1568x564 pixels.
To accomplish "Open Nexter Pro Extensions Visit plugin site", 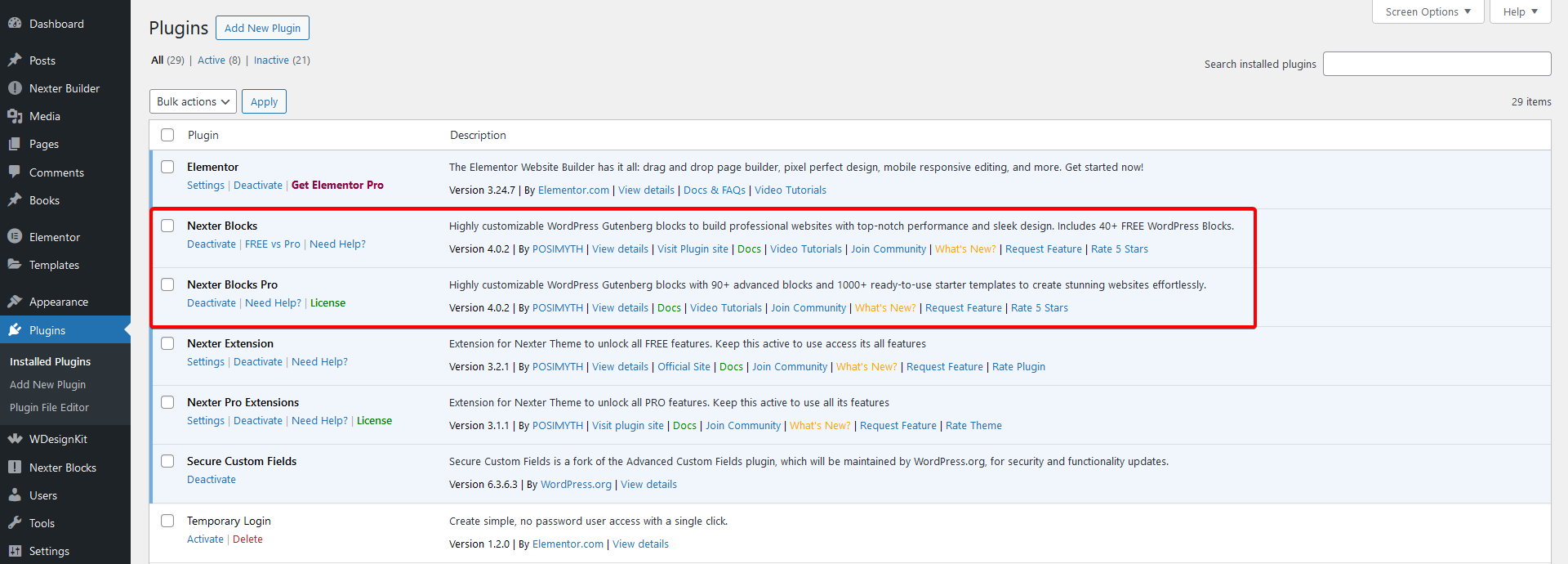I will (628, 426).
